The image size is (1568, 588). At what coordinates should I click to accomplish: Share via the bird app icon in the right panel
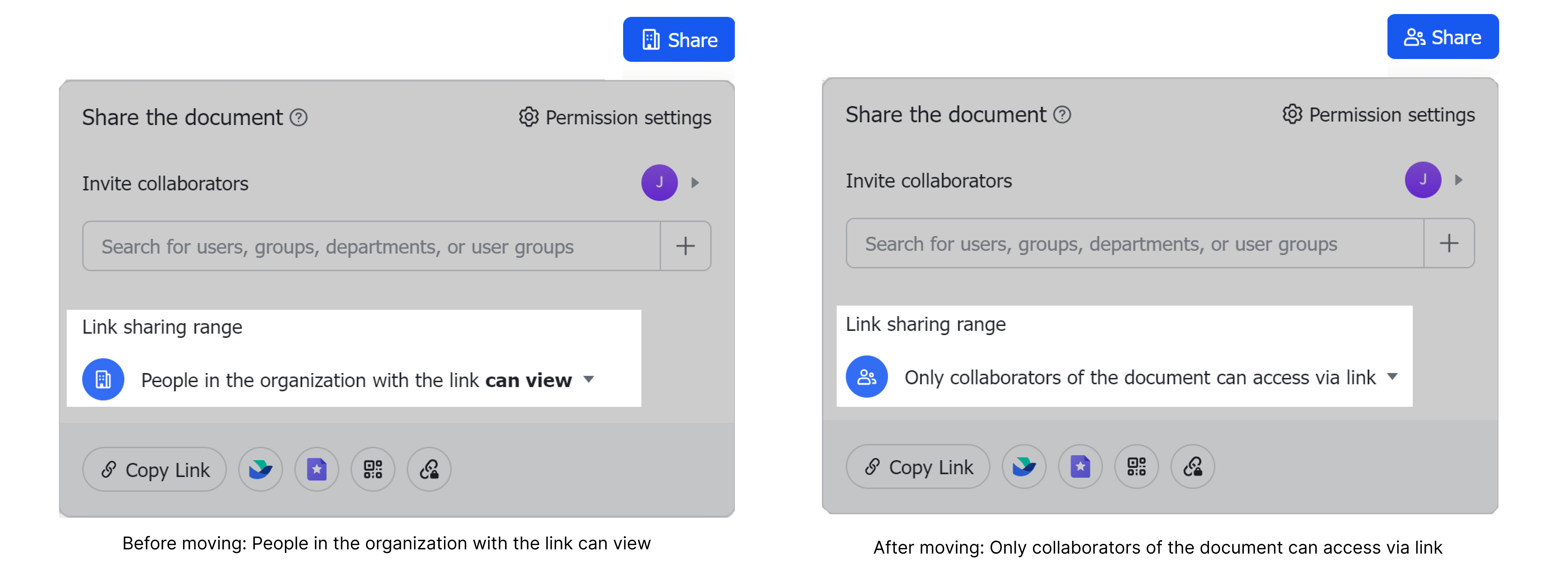[x=1024, y=467]
